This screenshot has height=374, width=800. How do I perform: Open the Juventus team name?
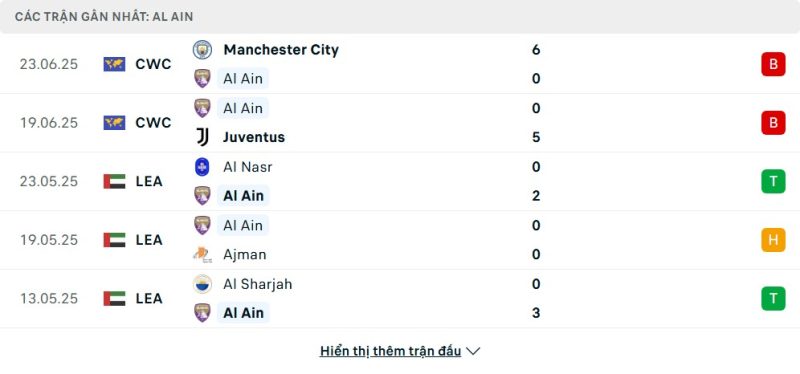click(254, 137)
